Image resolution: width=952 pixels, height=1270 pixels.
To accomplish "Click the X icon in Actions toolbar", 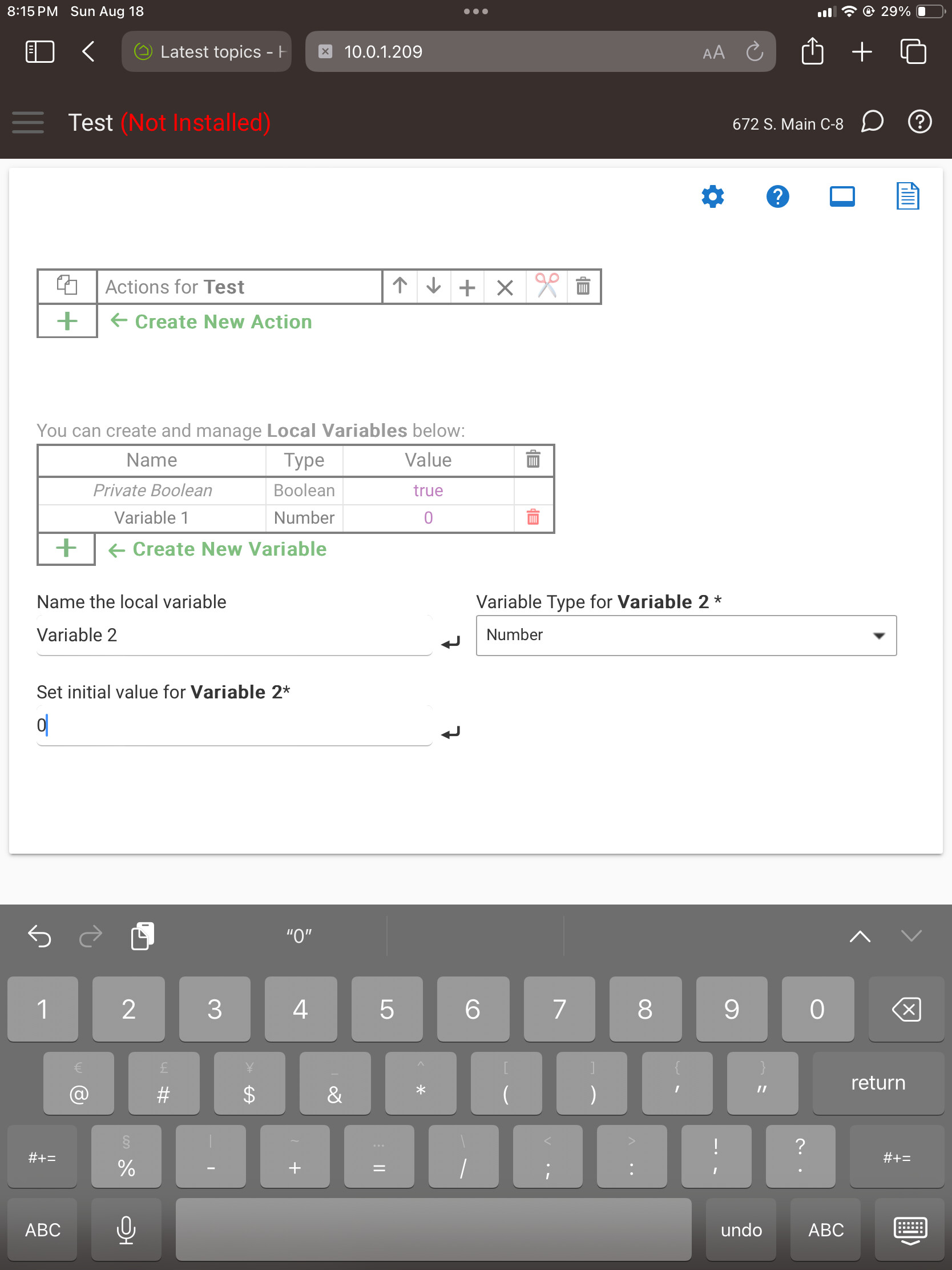I will [505, 287].
